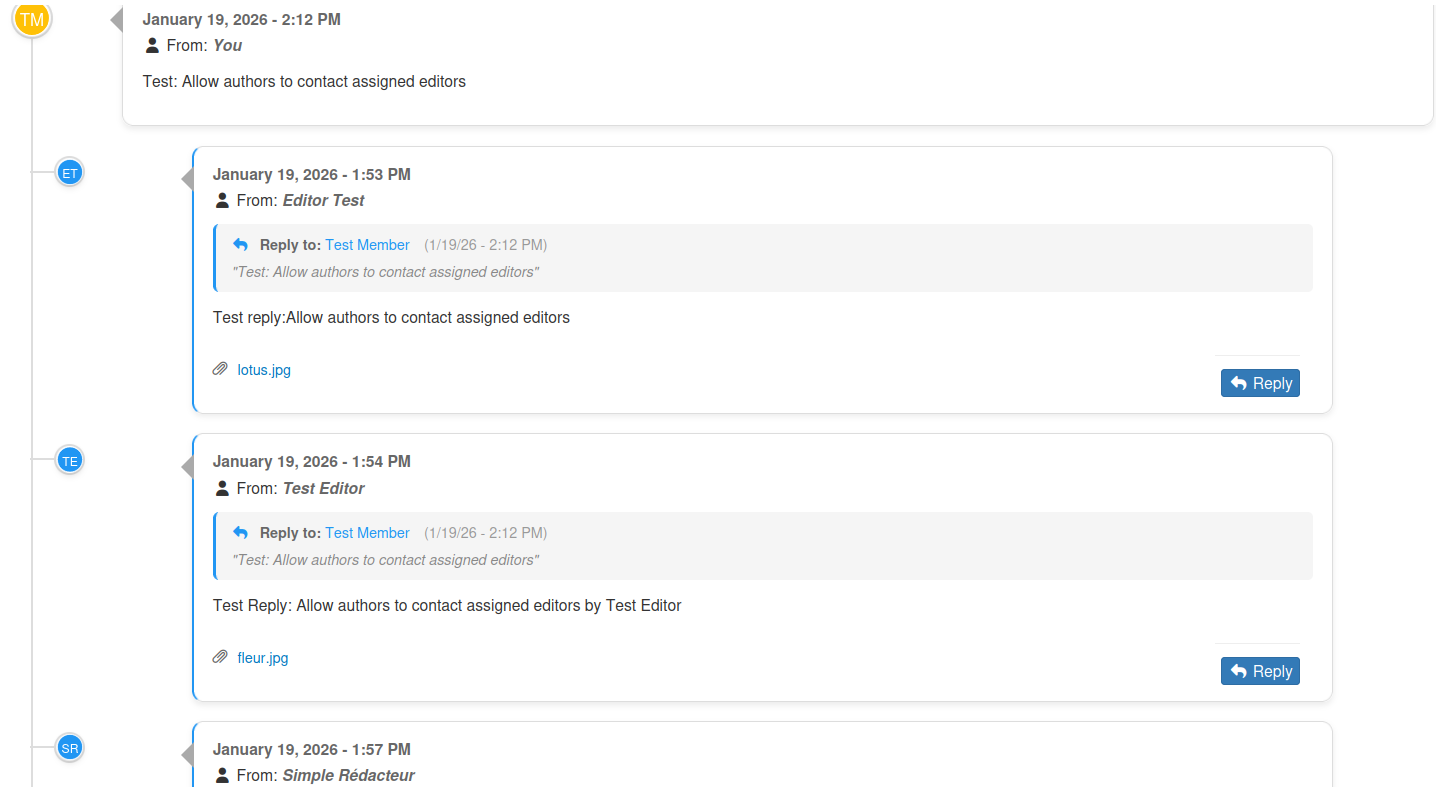Click reply arrow icon in Test Editor's quote
This screenshot has width=1436, height=799.
[240, 533]
